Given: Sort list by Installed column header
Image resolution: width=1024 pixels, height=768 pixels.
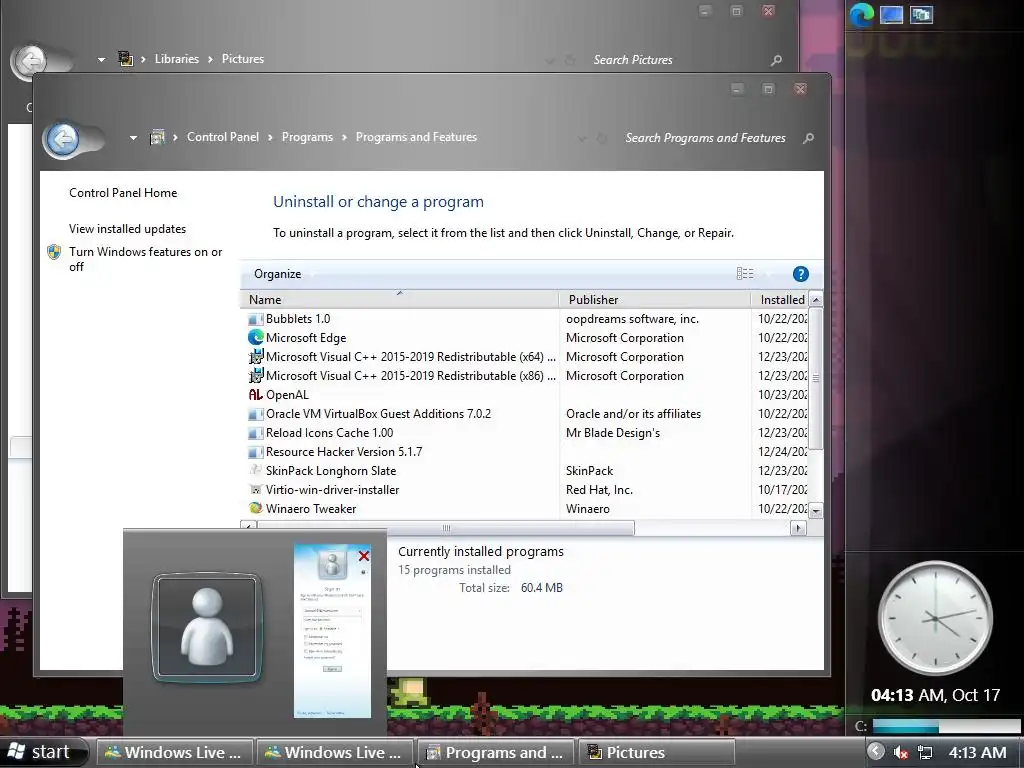Looking at the screenshot, I should 780,299.
